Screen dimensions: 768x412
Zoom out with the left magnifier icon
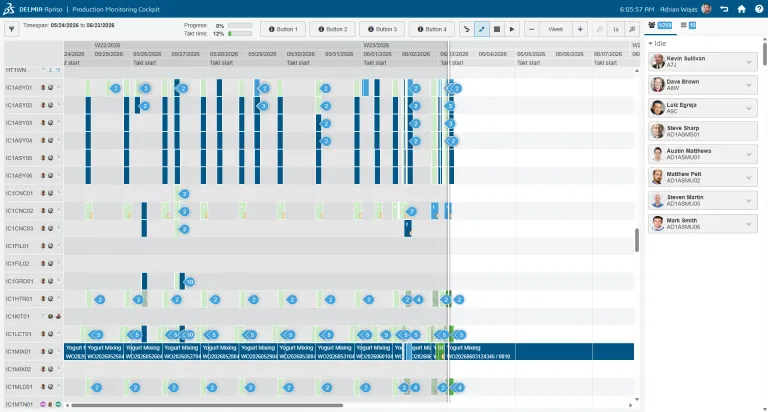600,29
